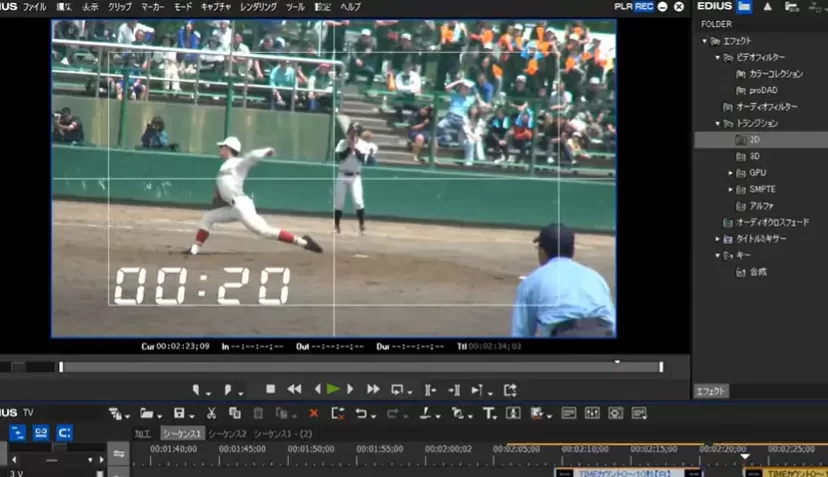This screenshot has height=477, width=828.
Task: Collapse the ビデオフィルター folder
Action: 718,58
